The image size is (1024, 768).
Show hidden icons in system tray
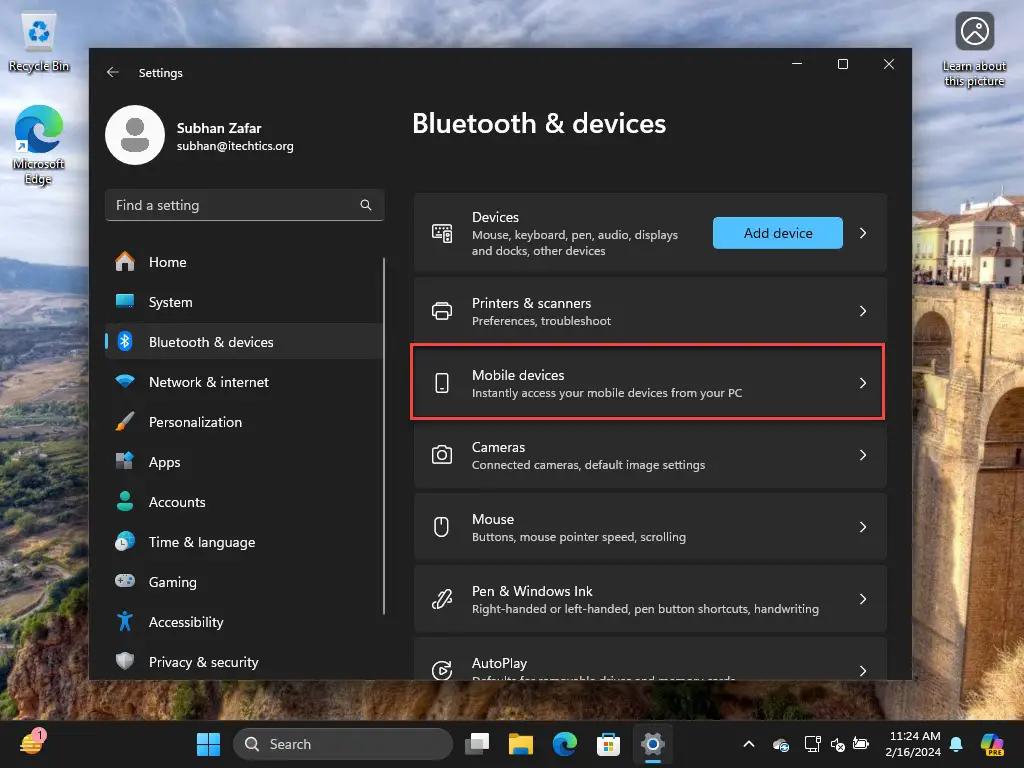(749, 744)
